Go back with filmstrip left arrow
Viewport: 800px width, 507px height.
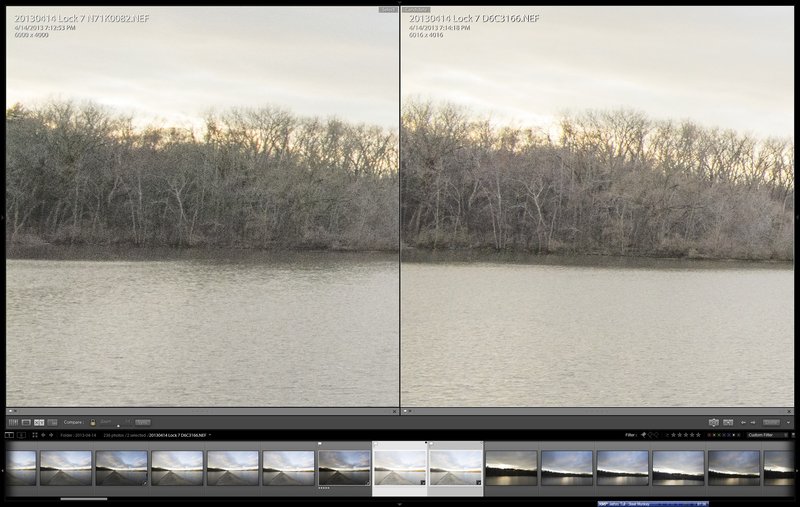tap(43, 435)
